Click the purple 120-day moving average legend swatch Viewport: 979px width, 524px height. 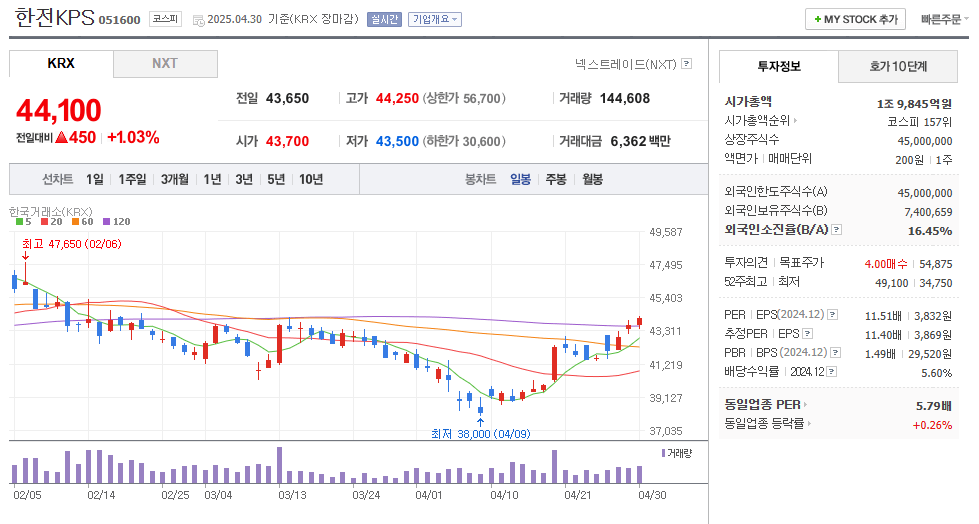click(108, 221)
